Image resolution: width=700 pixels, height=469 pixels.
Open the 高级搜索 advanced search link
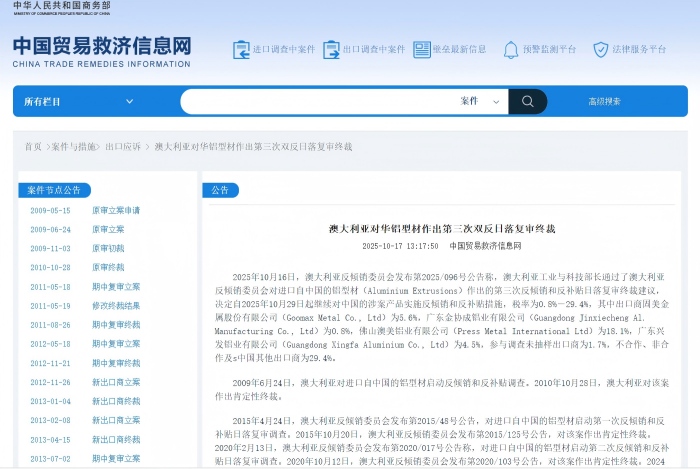tap(604, 101)
